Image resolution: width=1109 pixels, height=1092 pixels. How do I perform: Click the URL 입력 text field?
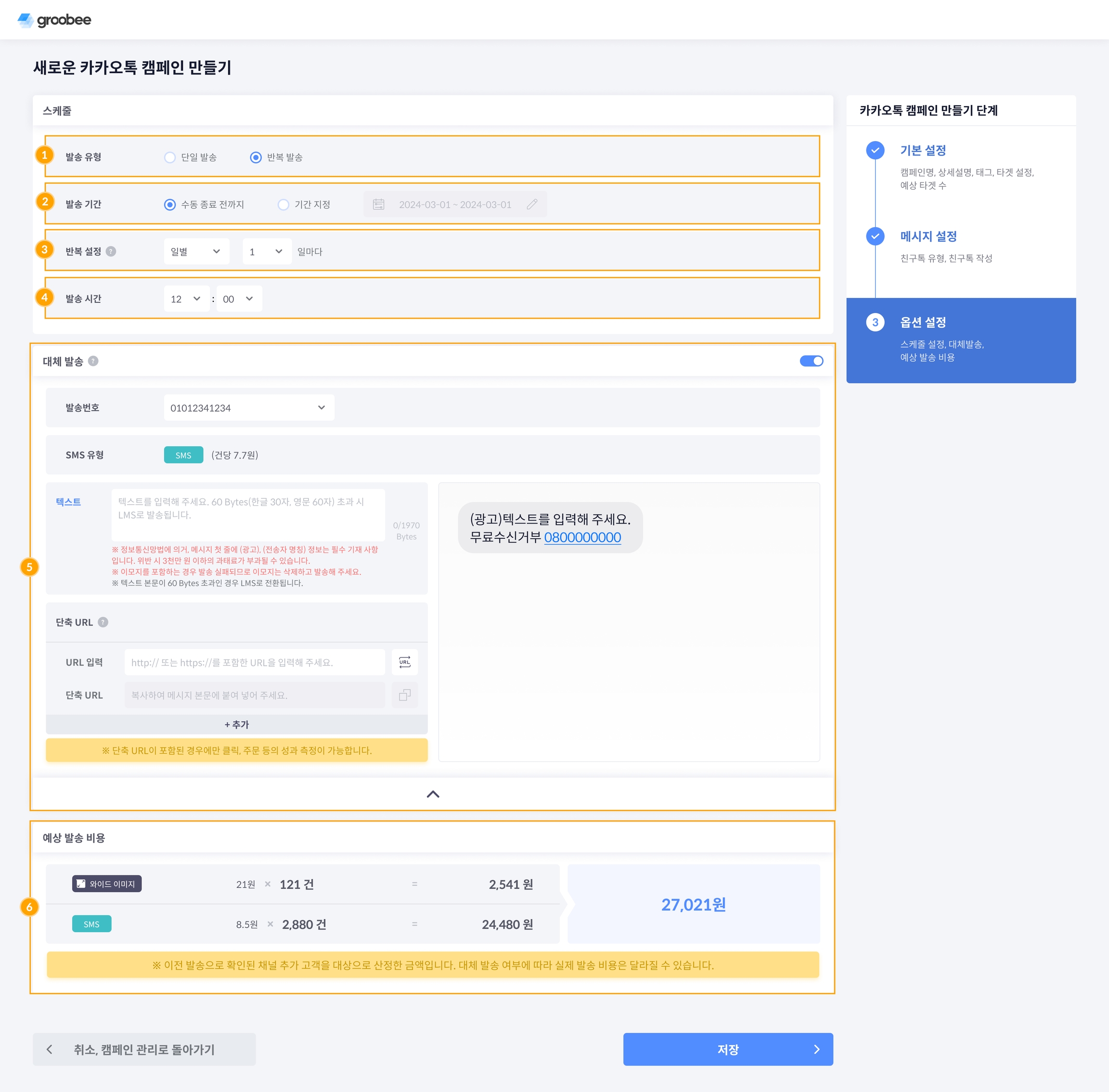[255, 663]
